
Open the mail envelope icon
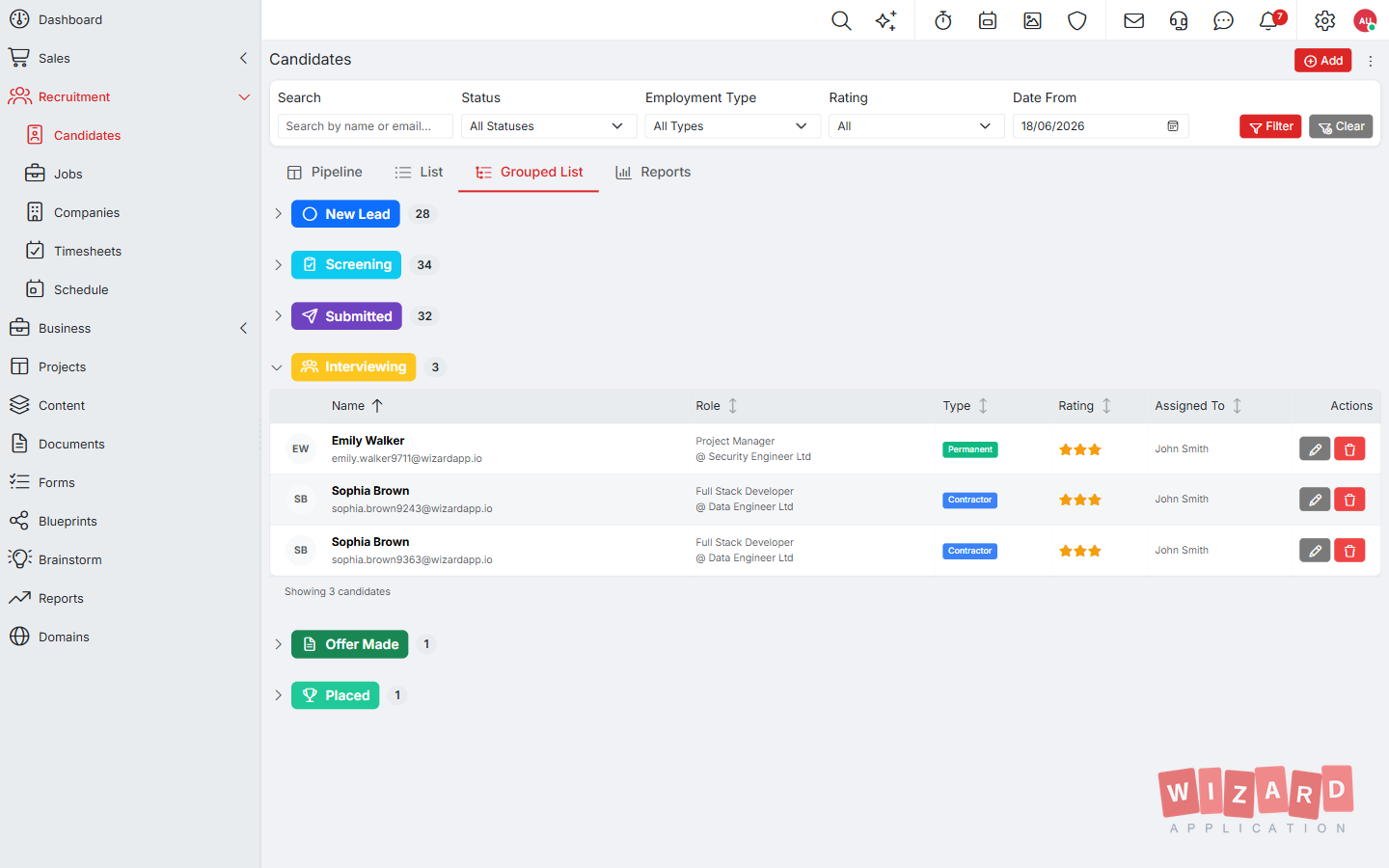[1134, 20]
